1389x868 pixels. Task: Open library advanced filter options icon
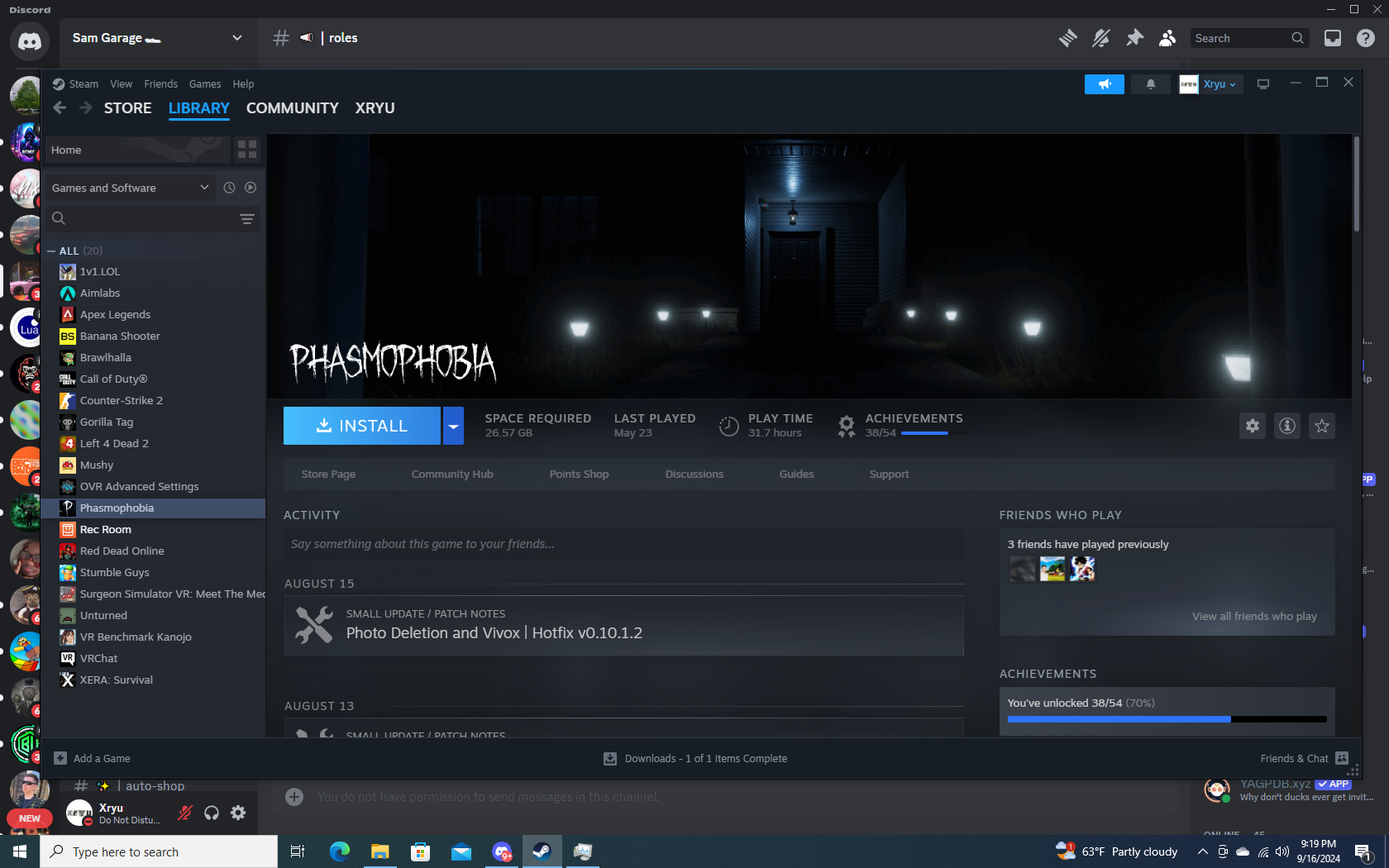click(x=246, y=218)
